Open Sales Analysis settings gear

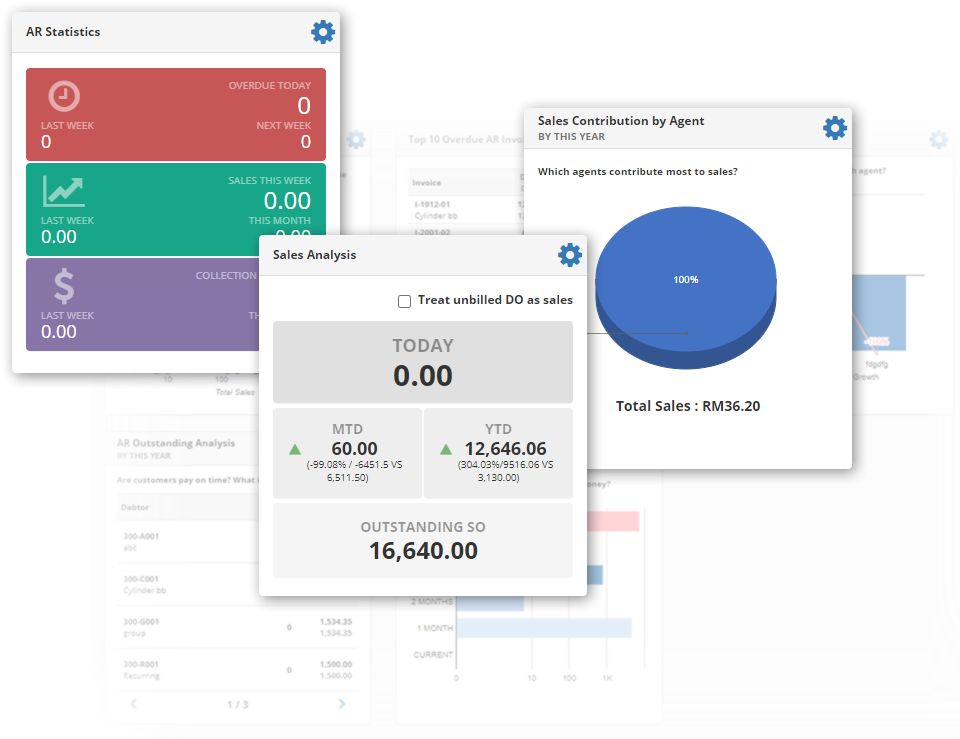[570, 255]
